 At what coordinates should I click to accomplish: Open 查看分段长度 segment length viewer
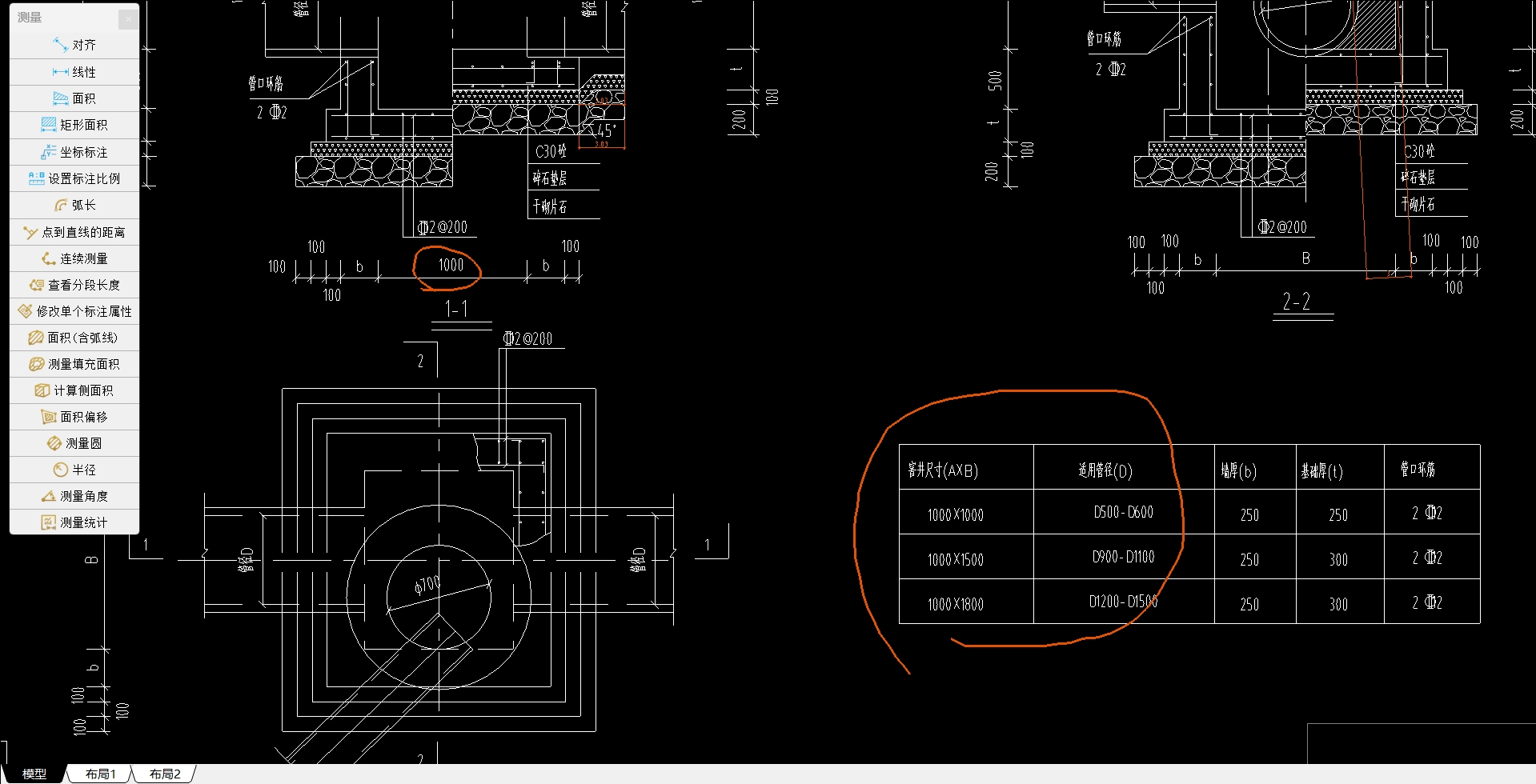[x=74, y=285]
